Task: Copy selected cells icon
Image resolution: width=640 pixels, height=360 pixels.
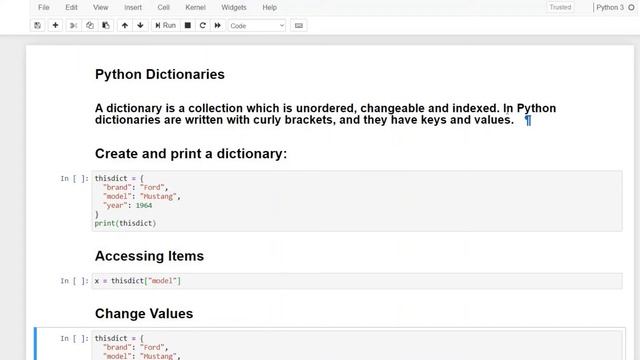Action: 90,25
